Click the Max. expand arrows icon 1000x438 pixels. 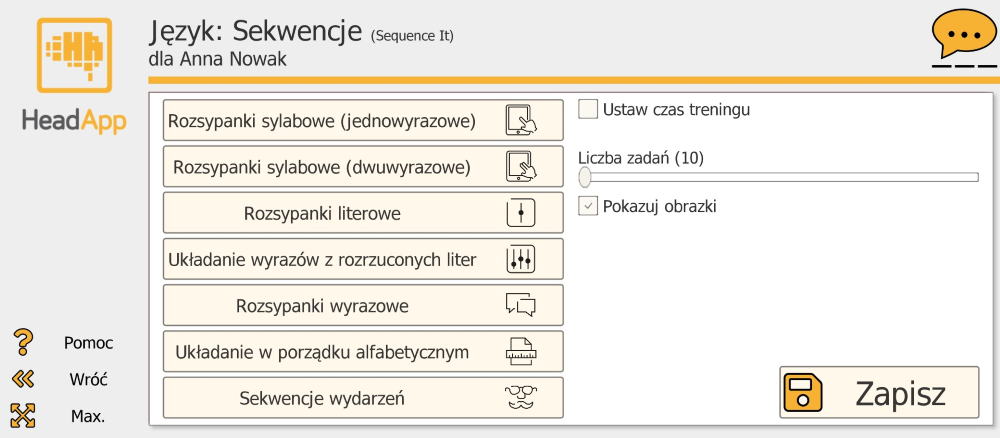(x=23, y=416)
